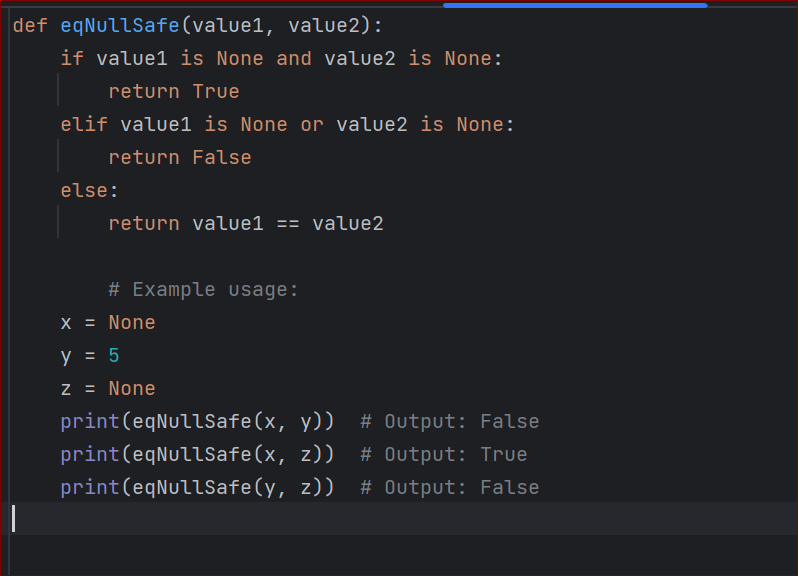Click the number 5 in 'y = 5'
This screenshot has height=576, width=798.
click(114, 356)
